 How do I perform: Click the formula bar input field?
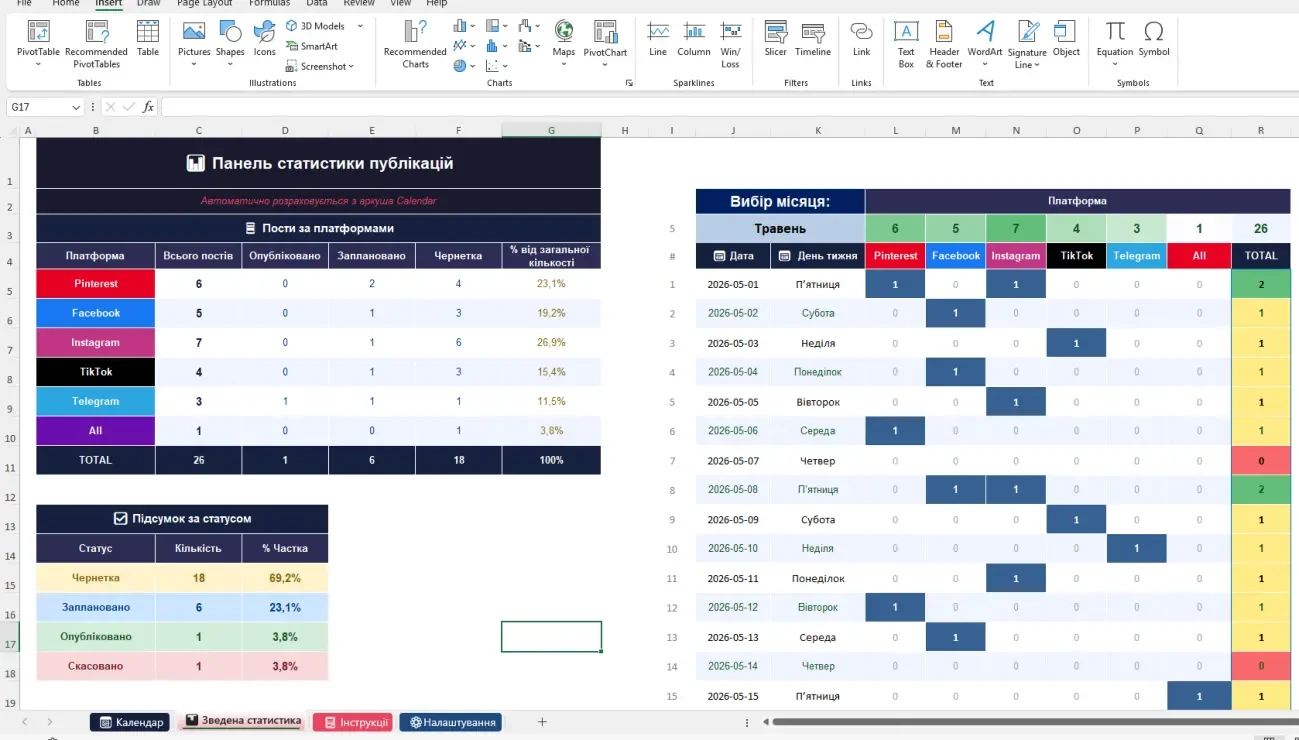pyautogui.click(x=728, y=107)
